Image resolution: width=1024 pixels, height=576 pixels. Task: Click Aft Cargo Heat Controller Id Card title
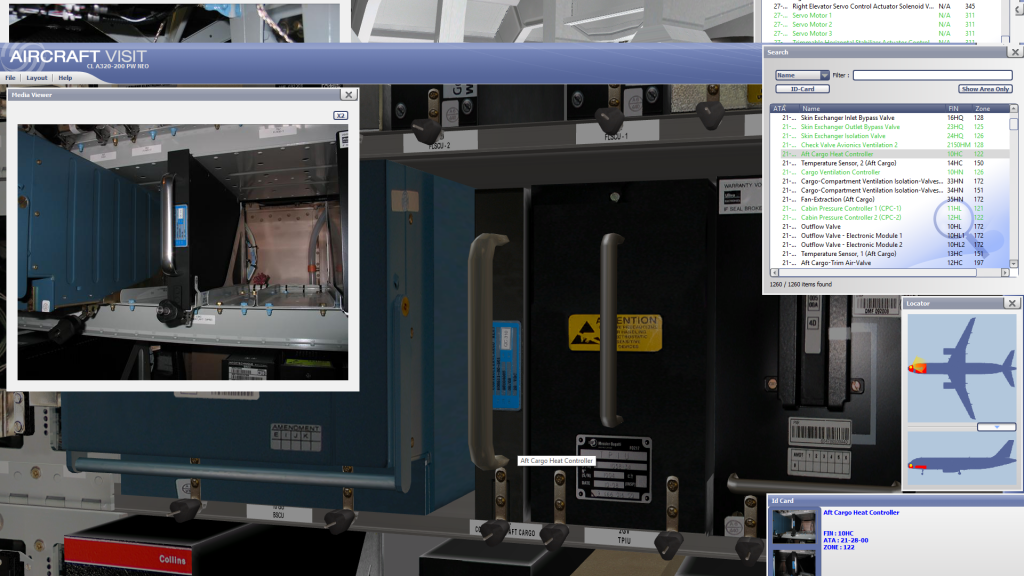pyautogui.click(x=861, y=513)
